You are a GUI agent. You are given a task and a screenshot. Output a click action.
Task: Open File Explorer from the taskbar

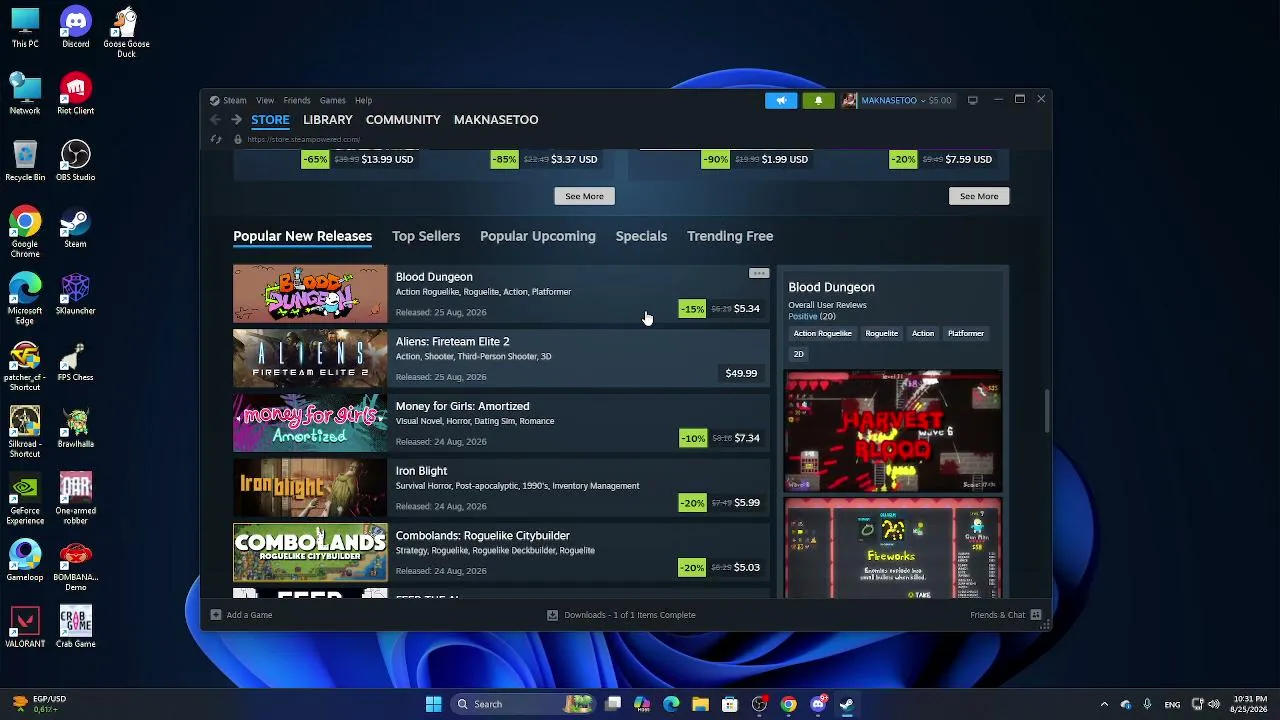coord(700,704)
